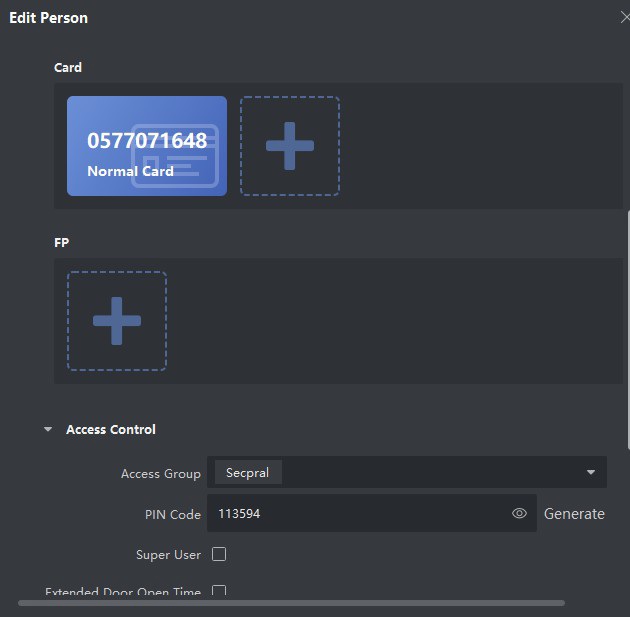Click the plus icon to add a card

[x=289, y=146]
